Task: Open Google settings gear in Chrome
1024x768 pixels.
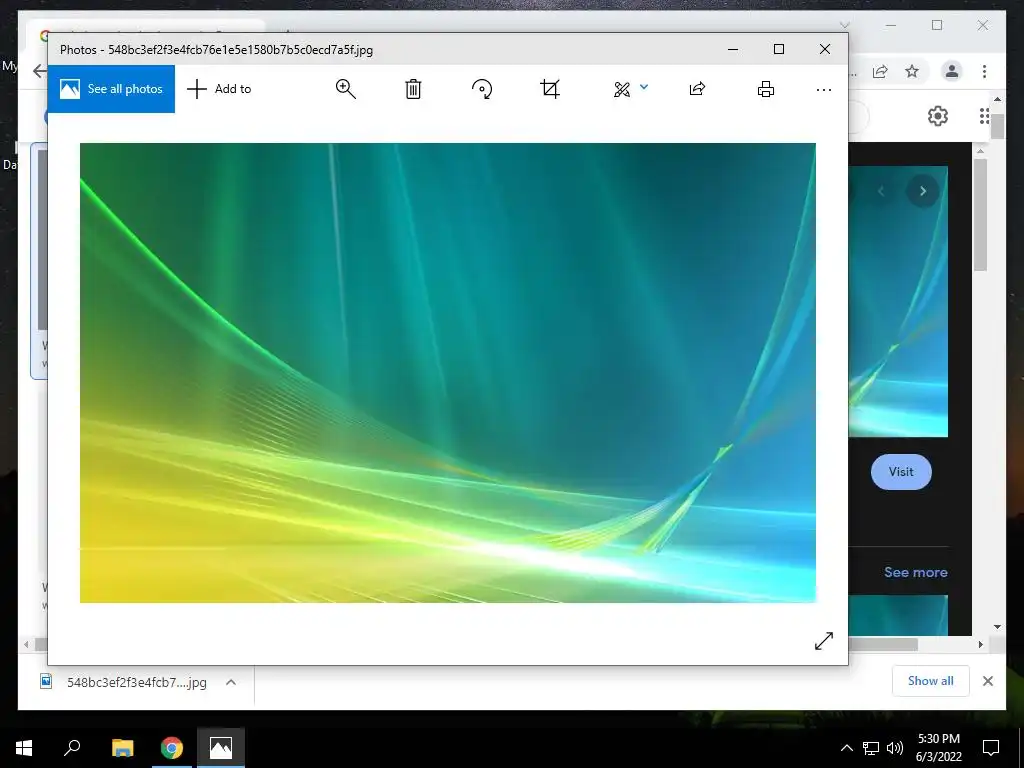Action: [x=938, y=116]
